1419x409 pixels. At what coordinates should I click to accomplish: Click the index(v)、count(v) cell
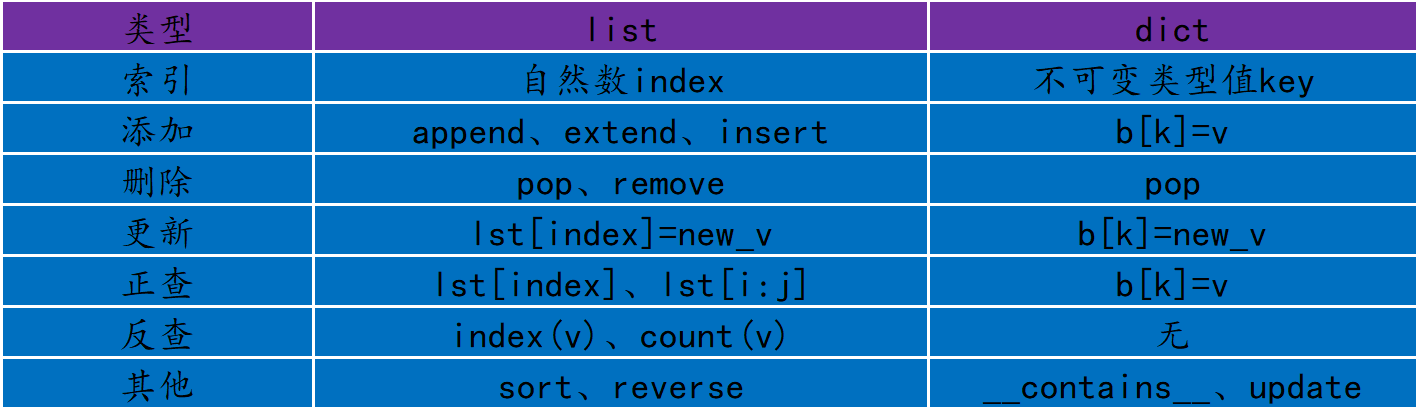[x=621, y=336]
